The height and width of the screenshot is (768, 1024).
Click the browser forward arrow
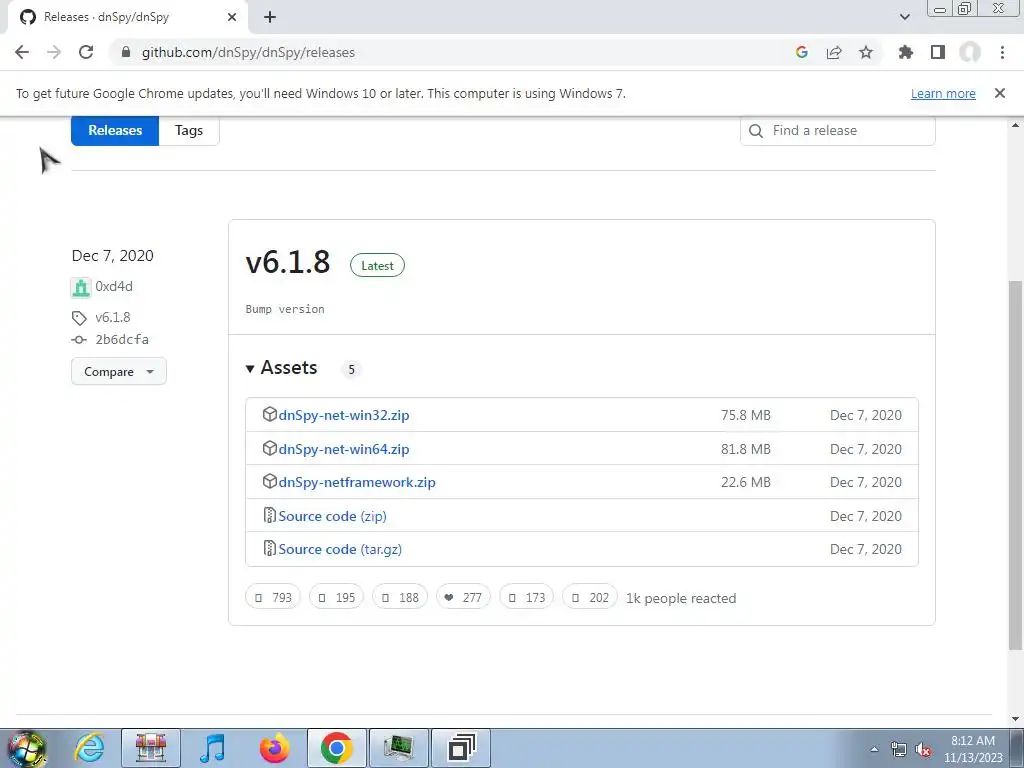point(54,52)
